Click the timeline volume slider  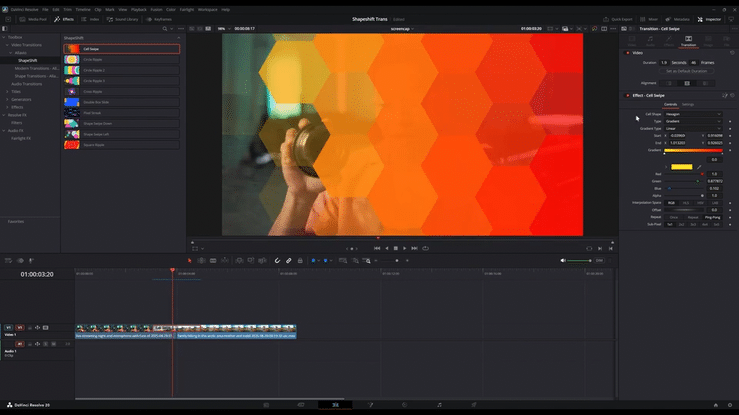pos(579,260)
